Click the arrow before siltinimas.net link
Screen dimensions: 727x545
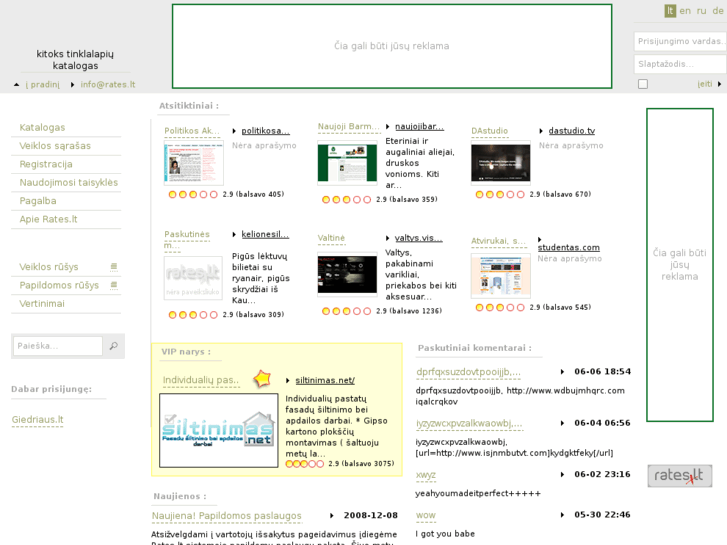pos(288,380)
